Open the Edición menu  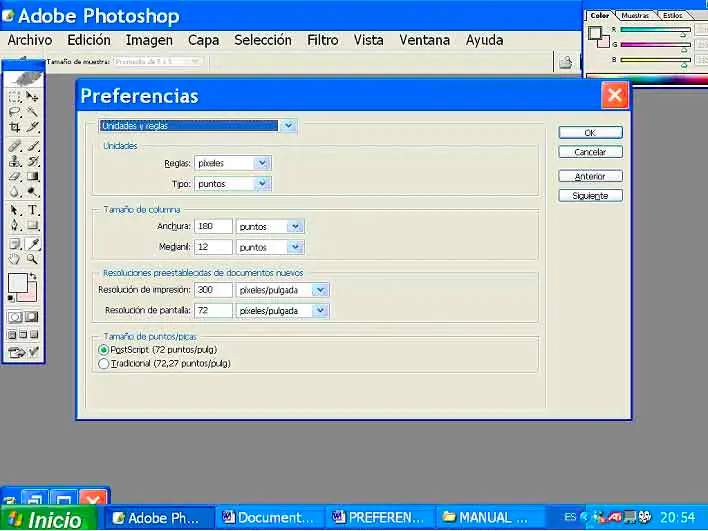(89, 40)
